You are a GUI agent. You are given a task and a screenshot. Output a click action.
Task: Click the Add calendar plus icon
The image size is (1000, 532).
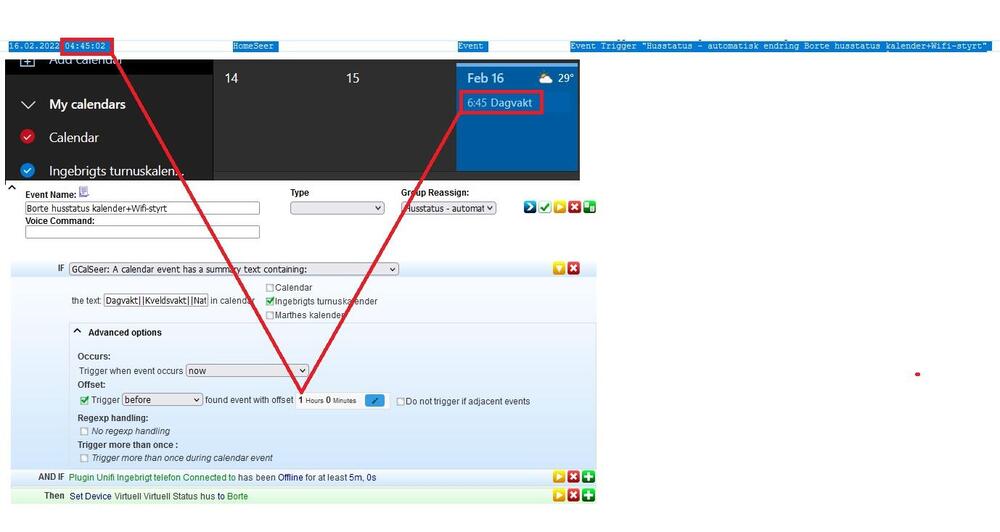27,62
